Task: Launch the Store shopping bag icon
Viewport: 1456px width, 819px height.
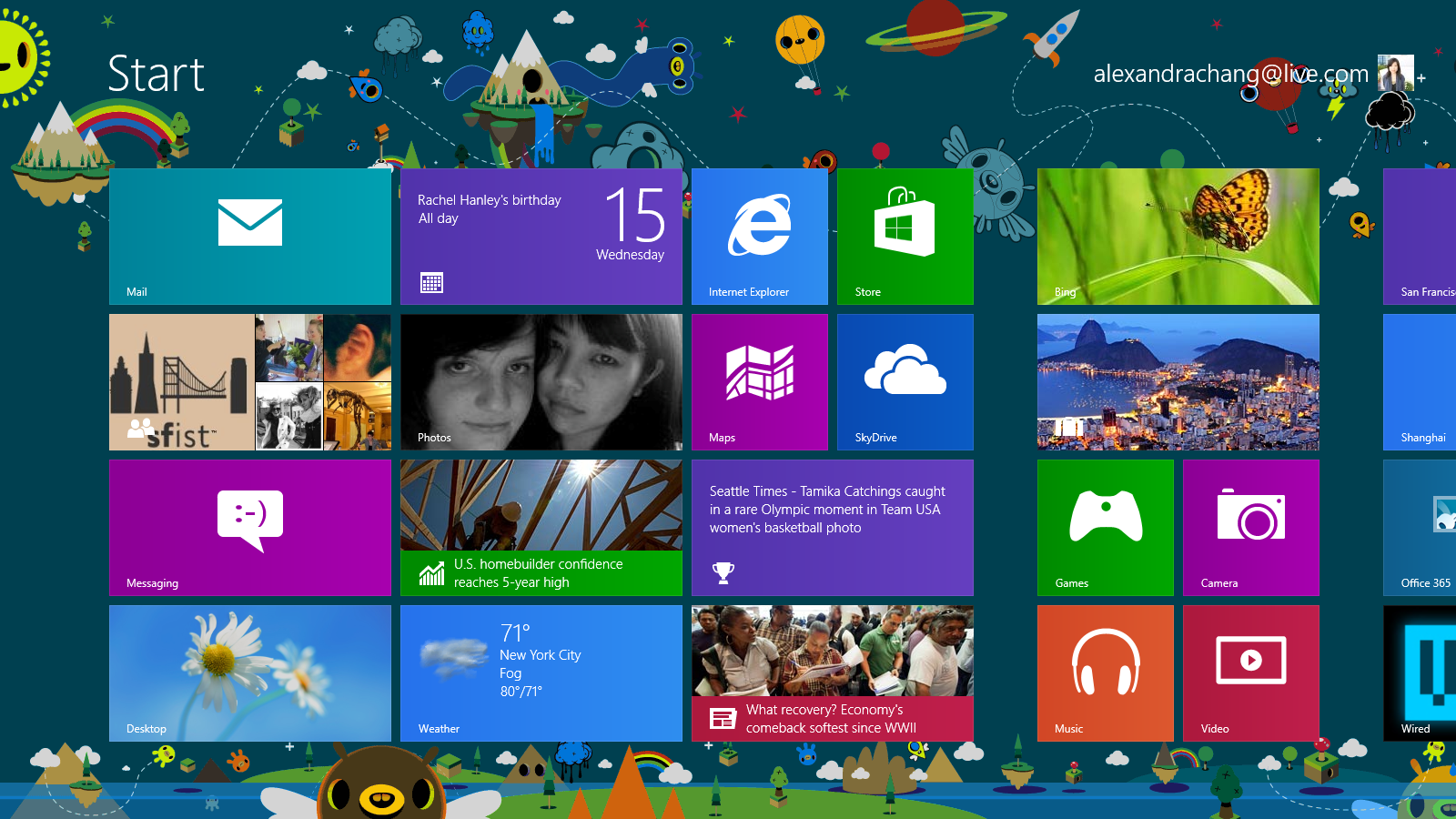Action: click(x=904, y=221)
